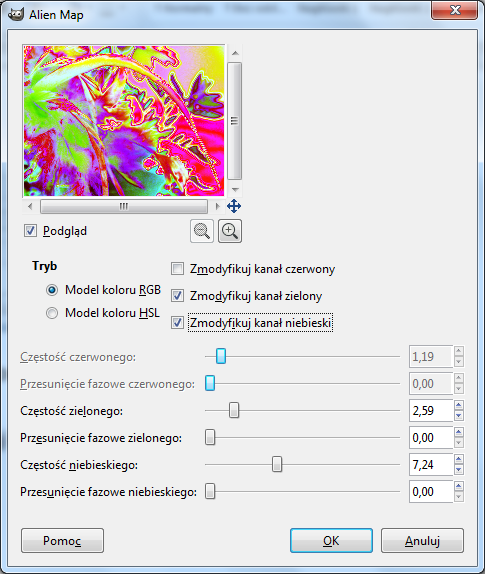Increase Przesunięcie fazowe niebieskiego stepper up
Viewport: 485px width, 574px height.
(459, 487)
